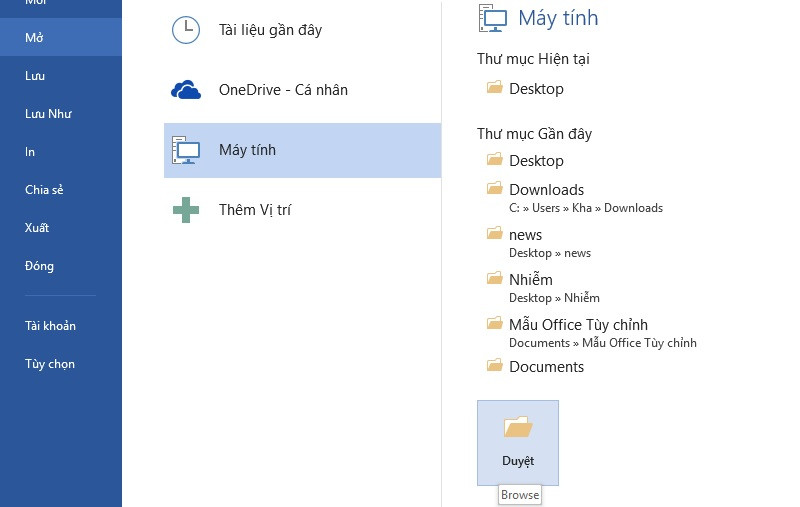Click the folder icon beside Downloads
Screen dimensions: 800x507
point(494,189)
